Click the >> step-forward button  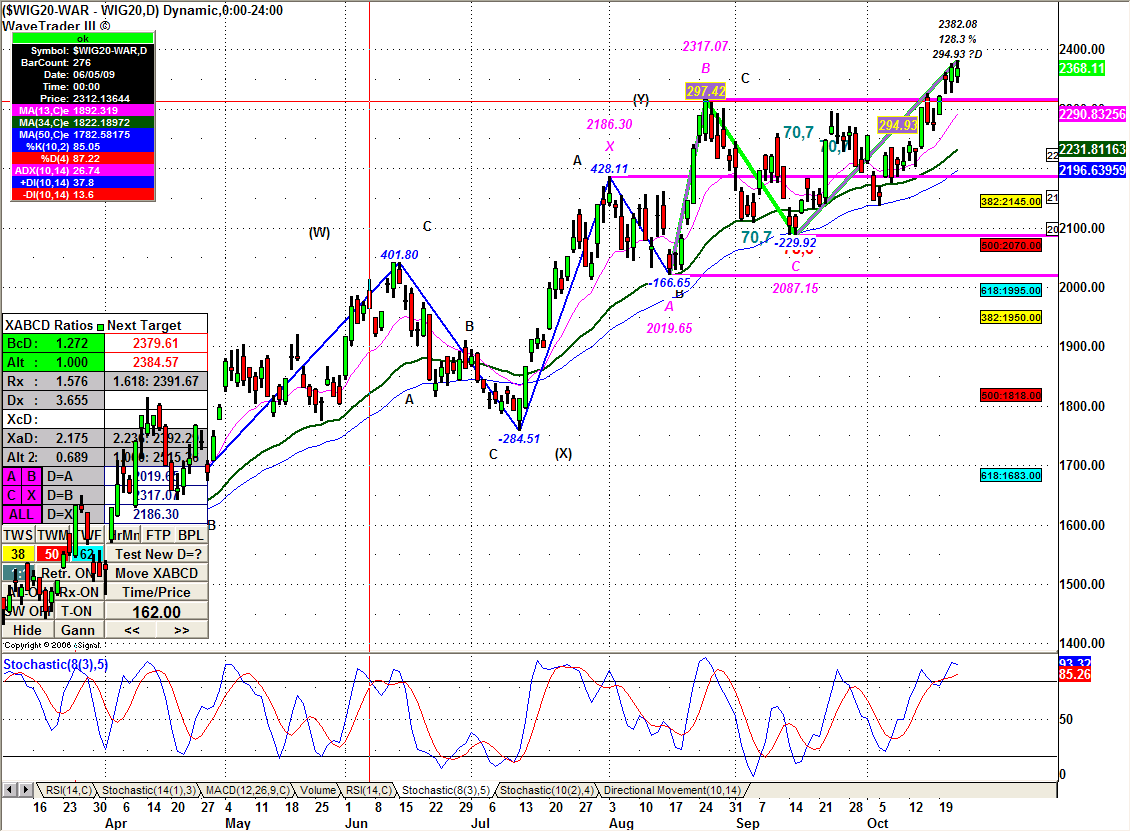click(181, 630)
